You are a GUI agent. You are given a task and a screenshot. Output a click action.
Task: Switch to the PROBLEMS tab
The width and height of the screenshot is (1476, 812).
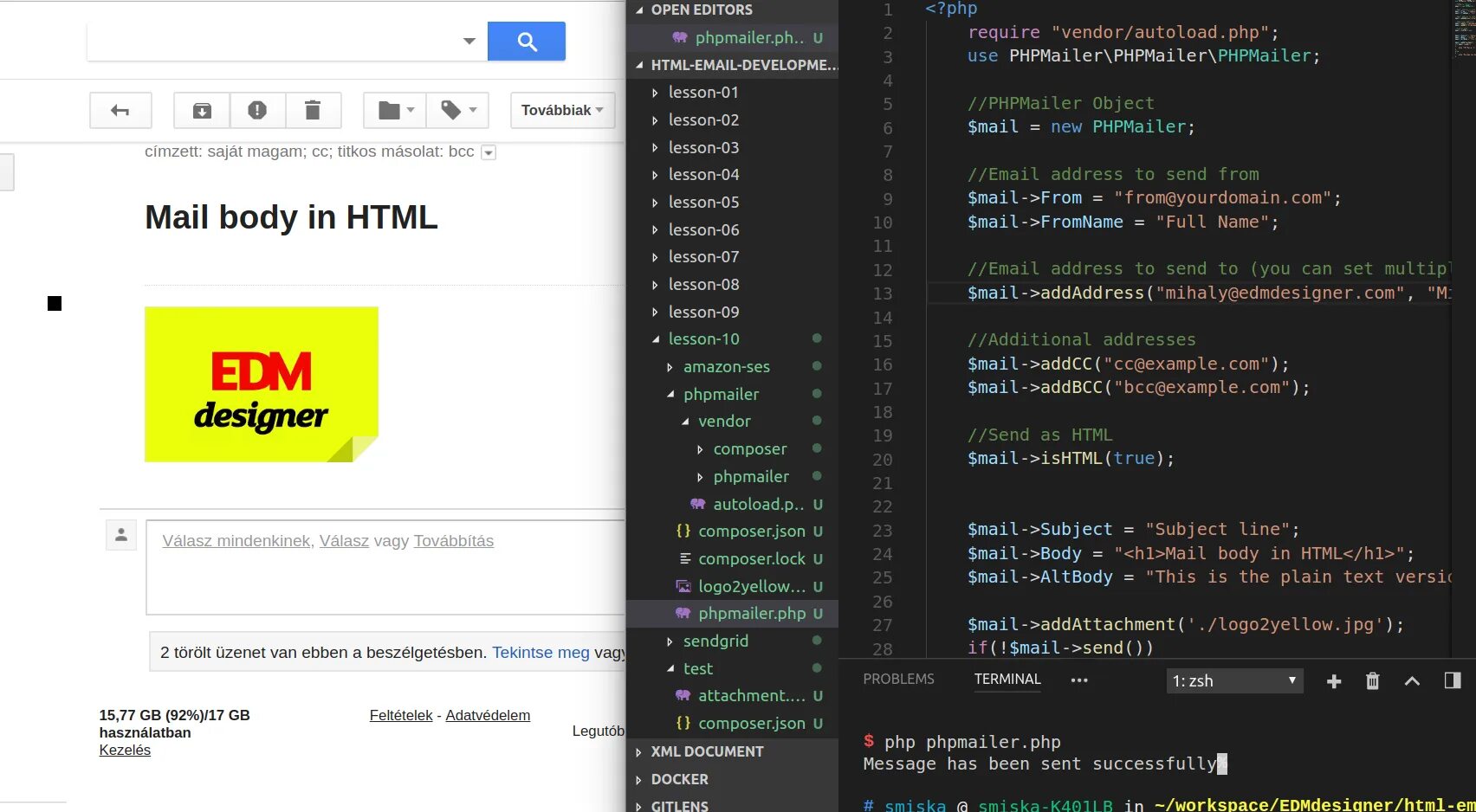[x=899, y=680]
